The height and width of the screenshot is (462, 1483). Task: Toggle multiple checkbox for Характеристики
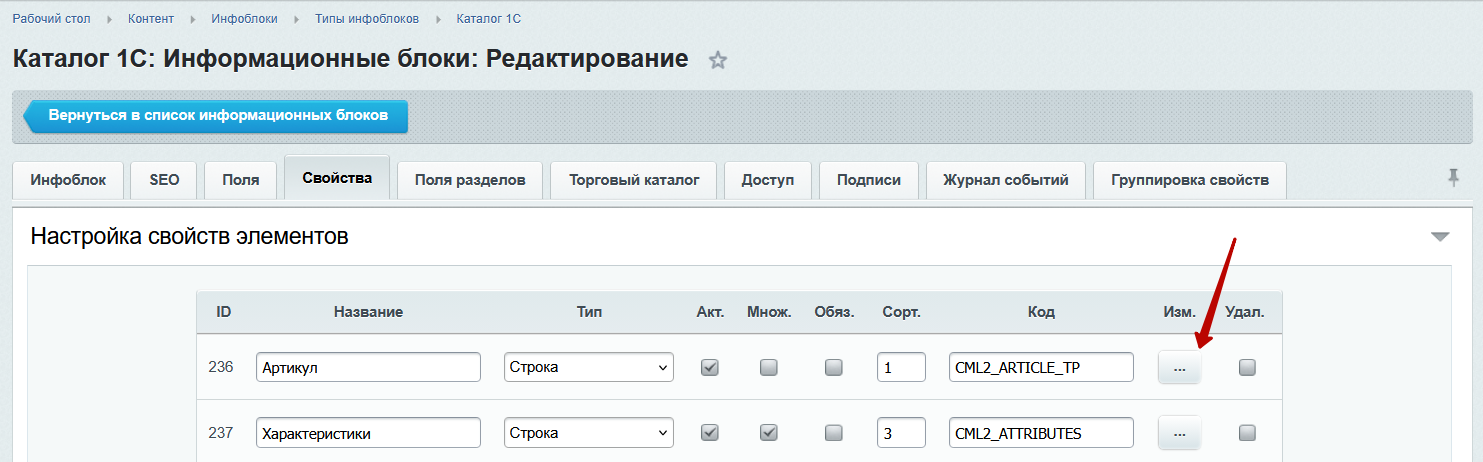[768, 433]
